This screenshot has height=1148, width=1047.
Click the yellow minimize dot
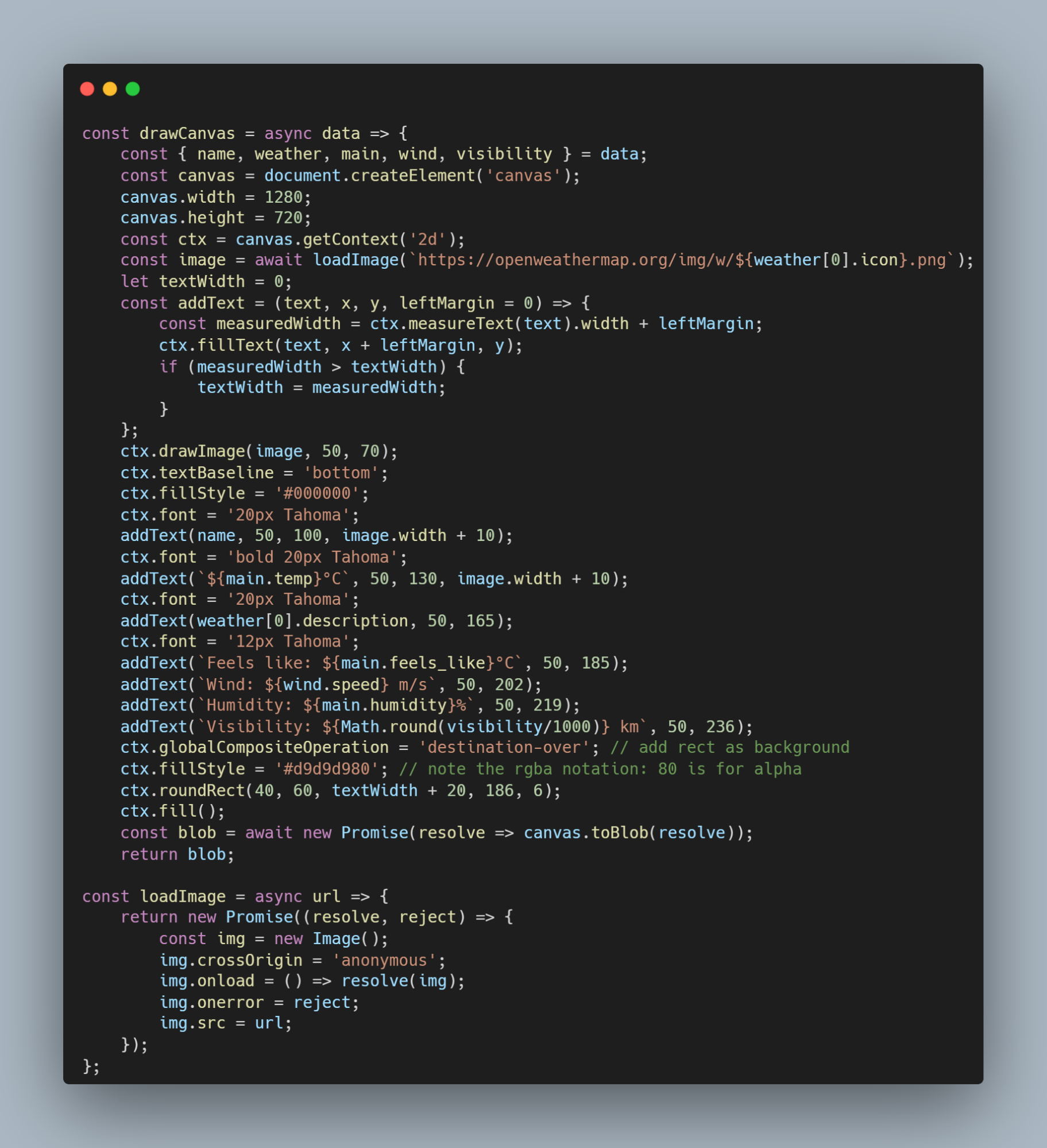110,89
